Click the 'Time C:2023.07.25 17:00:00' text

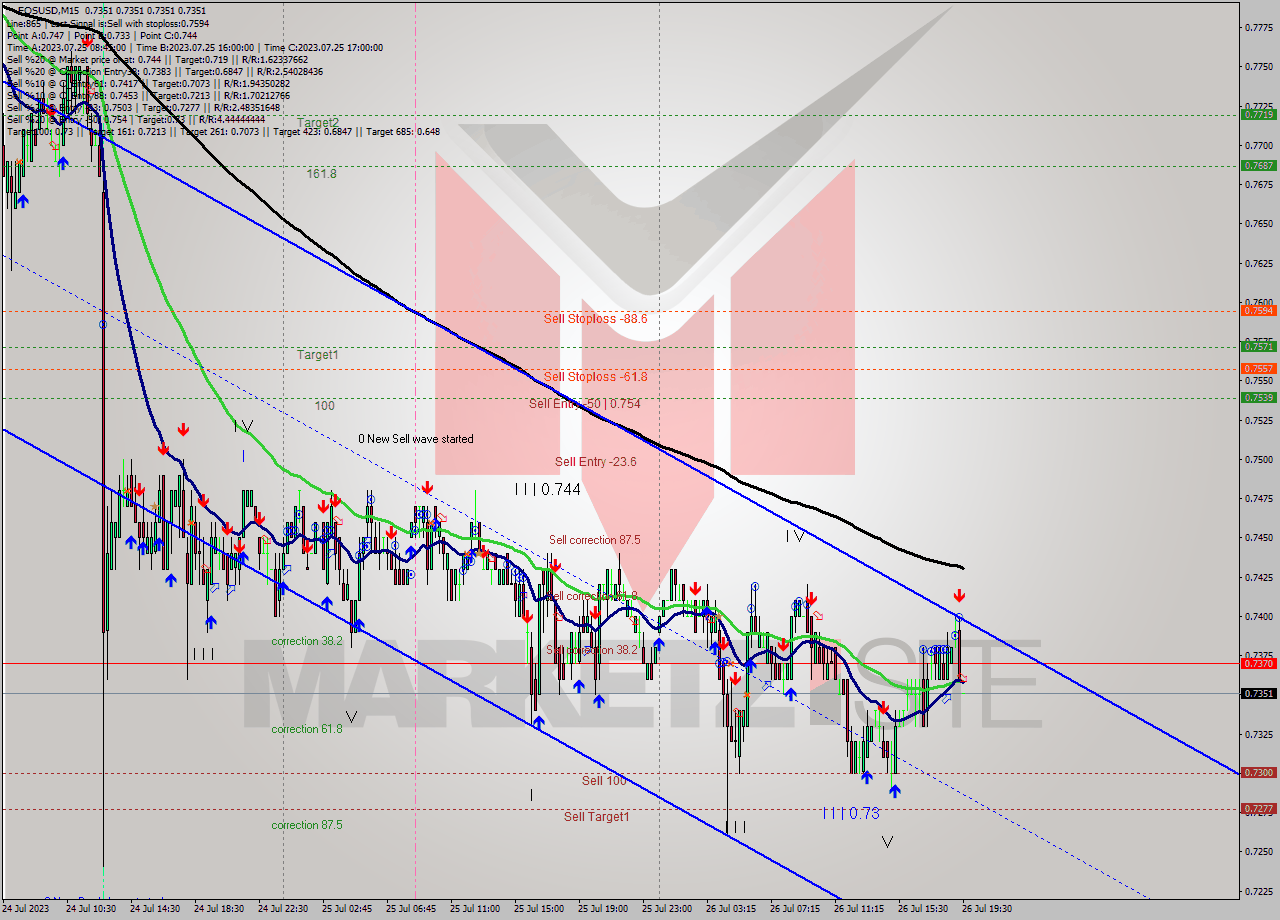point(323,47)
